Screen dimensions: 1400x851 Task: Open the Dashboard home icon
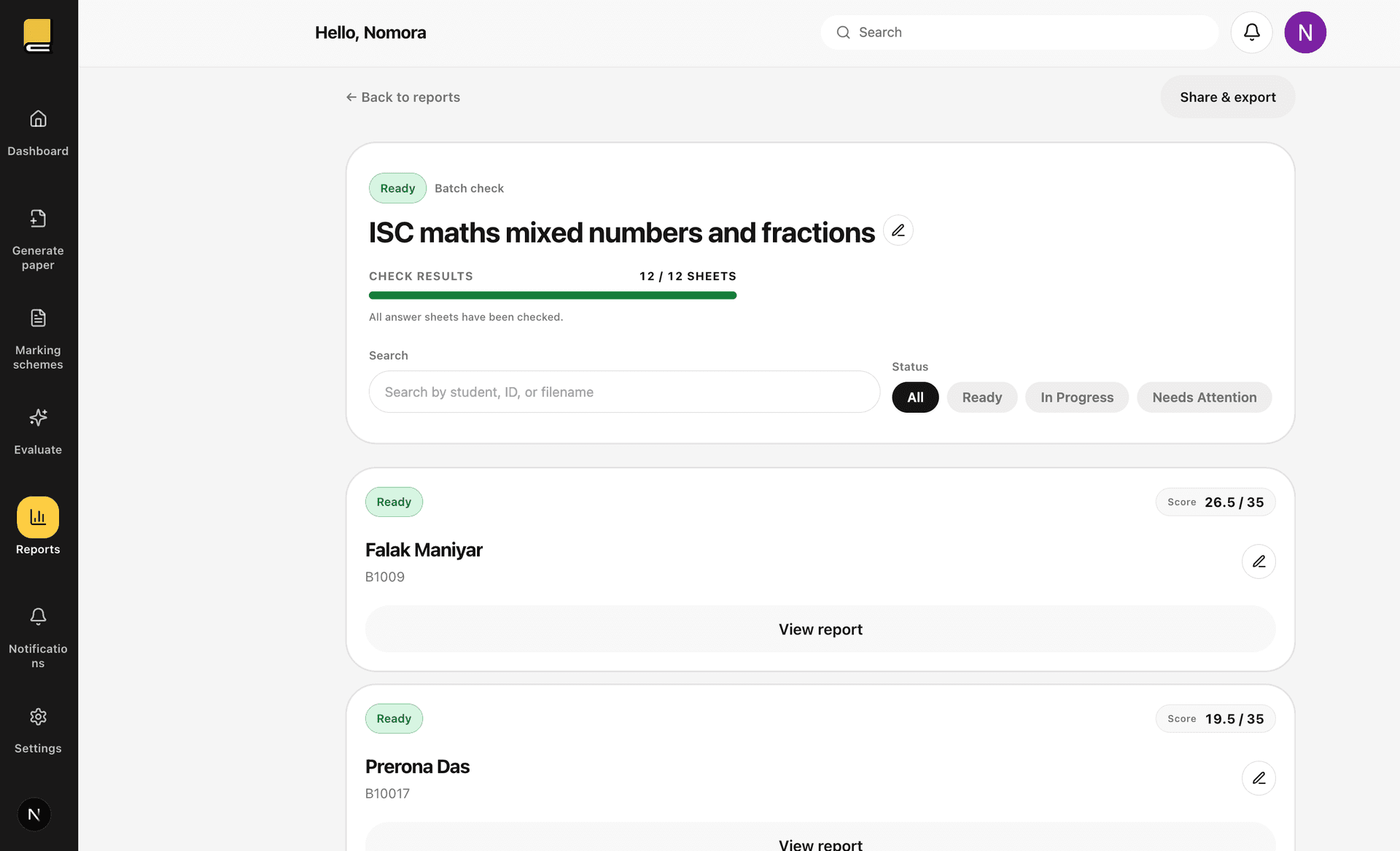38,118
